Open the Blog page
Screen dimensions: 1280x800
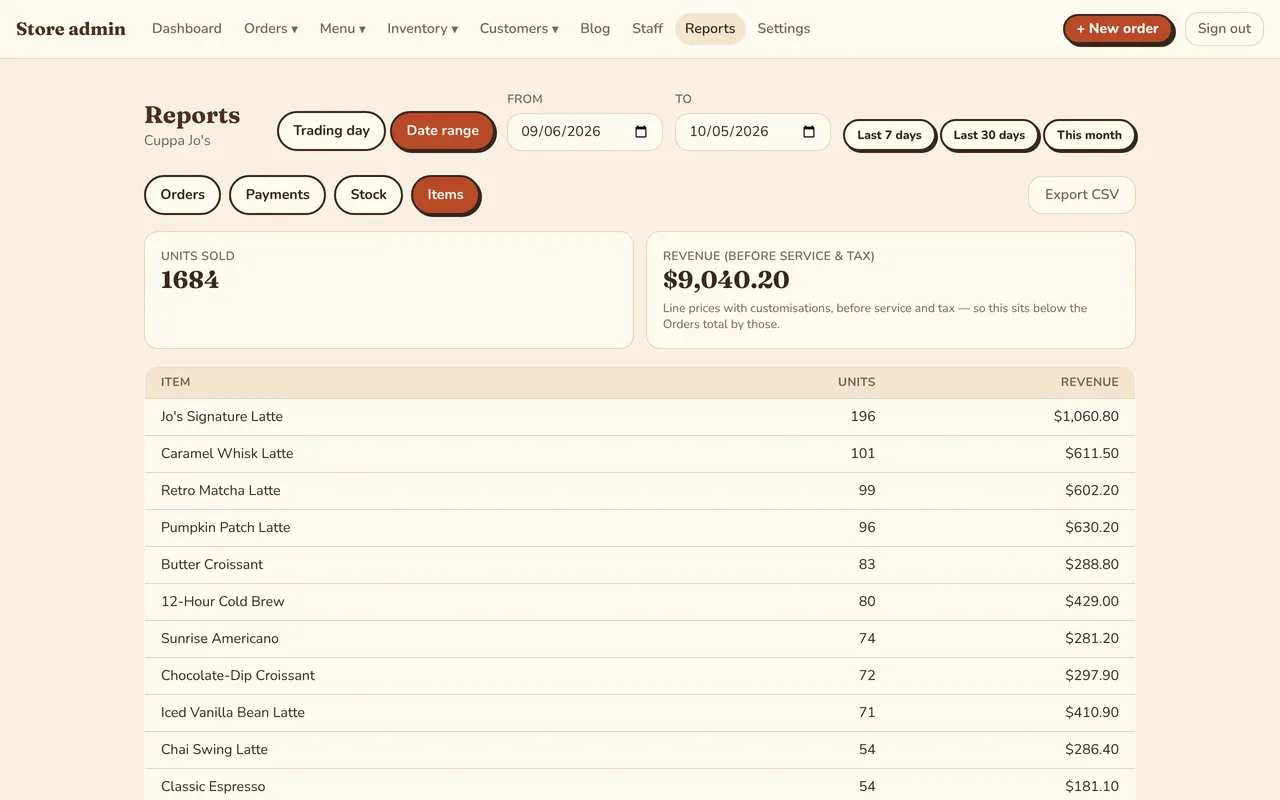595,28
